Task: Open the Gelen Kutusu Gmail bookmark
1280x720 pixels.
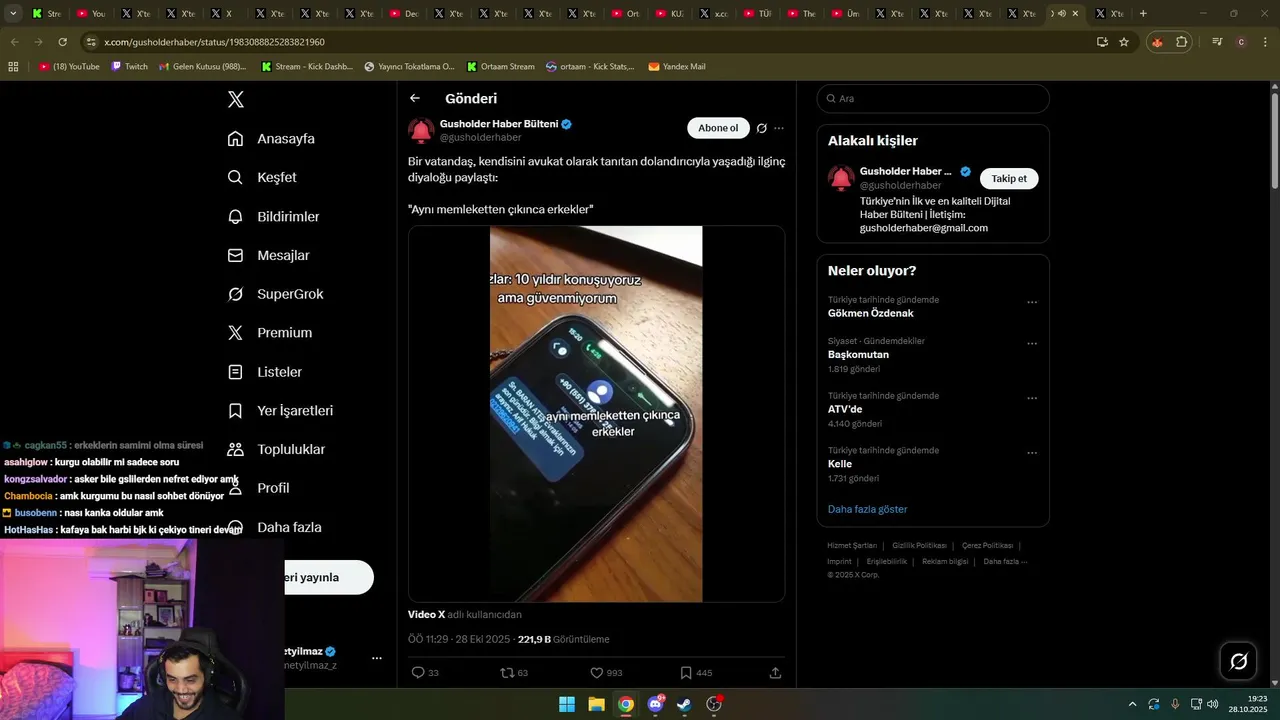Action: point(201,66)
